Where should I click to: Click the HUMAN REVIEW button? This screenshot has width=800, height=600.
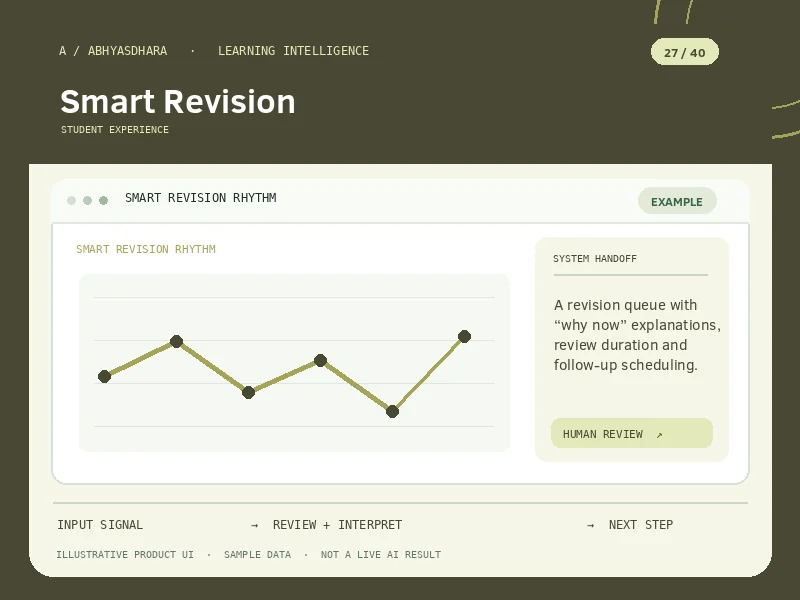click(x=632, y=433)
